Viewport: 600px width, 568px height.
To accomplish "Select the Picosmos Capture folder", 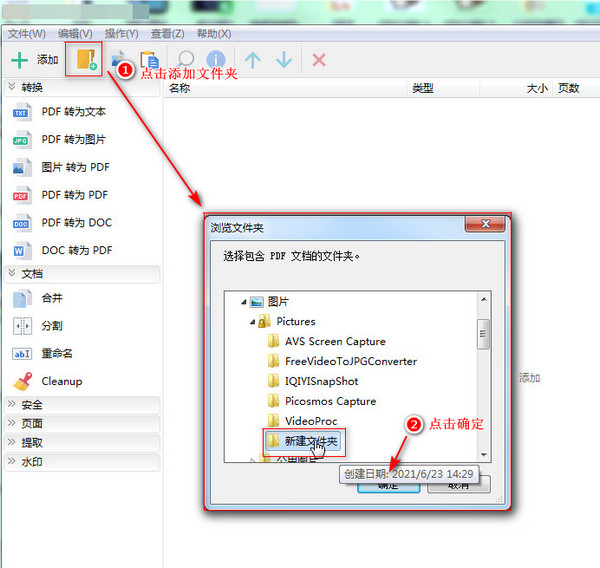I will (322, 401).
